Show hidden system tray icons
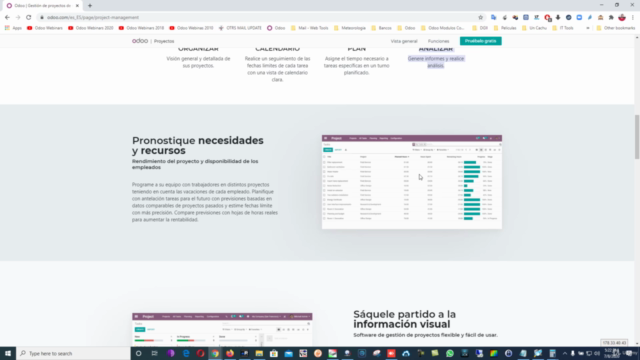This screenshot has width=640, height=360. pos(565,353)
